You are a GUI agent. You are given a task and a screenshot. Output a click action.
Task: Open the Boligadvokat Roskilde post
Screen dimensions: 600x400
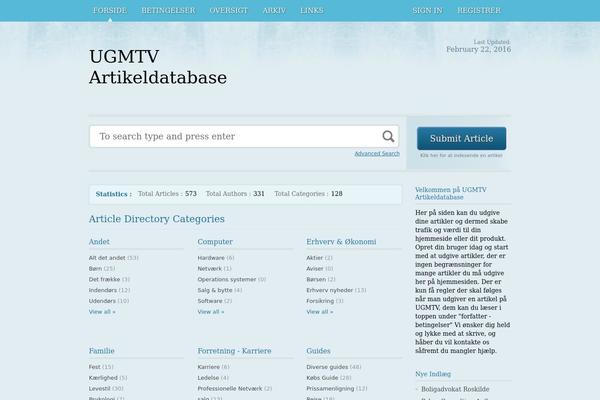[x=455, y=389]
